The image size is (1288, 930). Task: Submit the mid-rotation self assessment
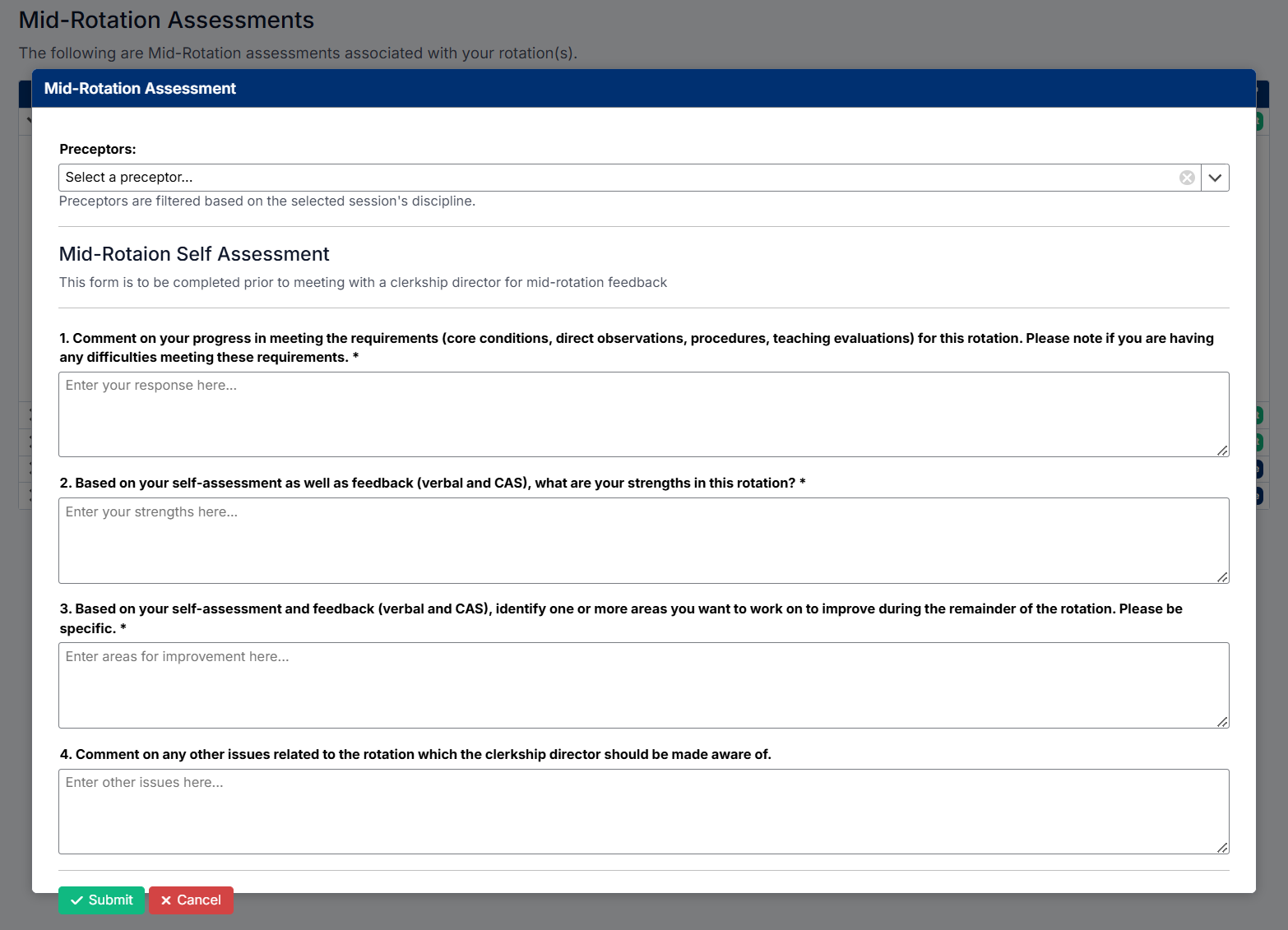pos(101,900)
